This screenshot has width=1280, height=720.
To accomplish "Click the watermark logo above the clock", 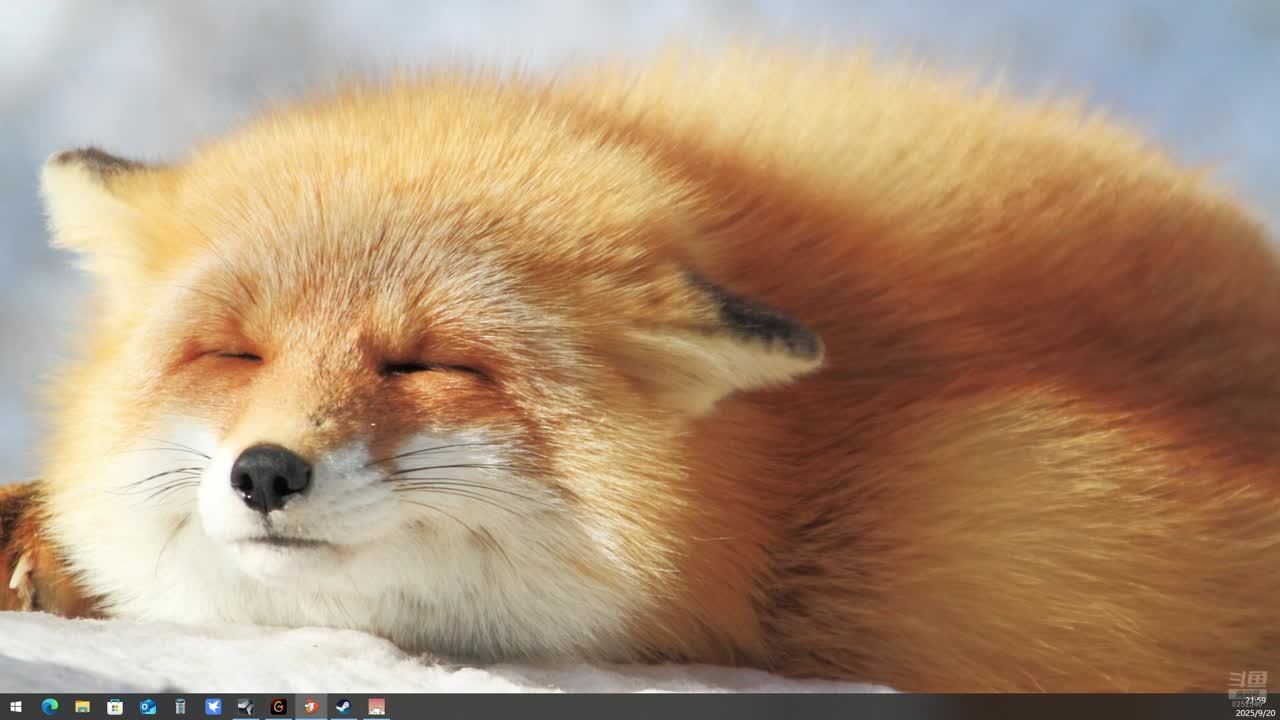I will point(1247,683).
